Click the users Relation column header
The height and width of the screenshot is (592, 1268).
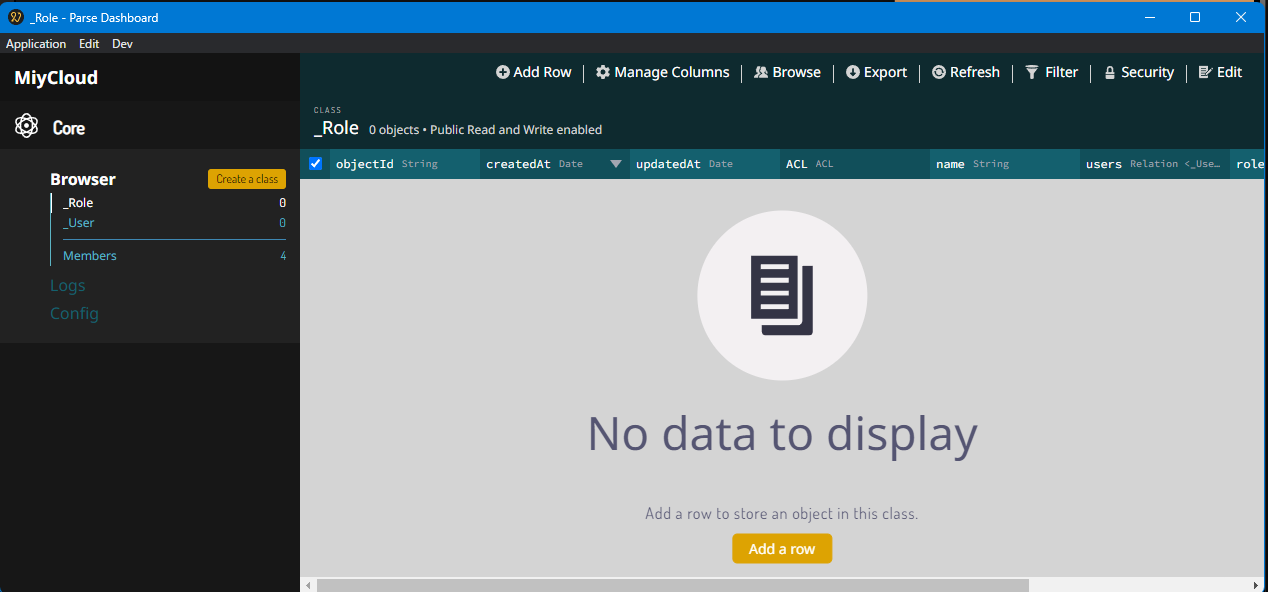tap(1155, 164)
